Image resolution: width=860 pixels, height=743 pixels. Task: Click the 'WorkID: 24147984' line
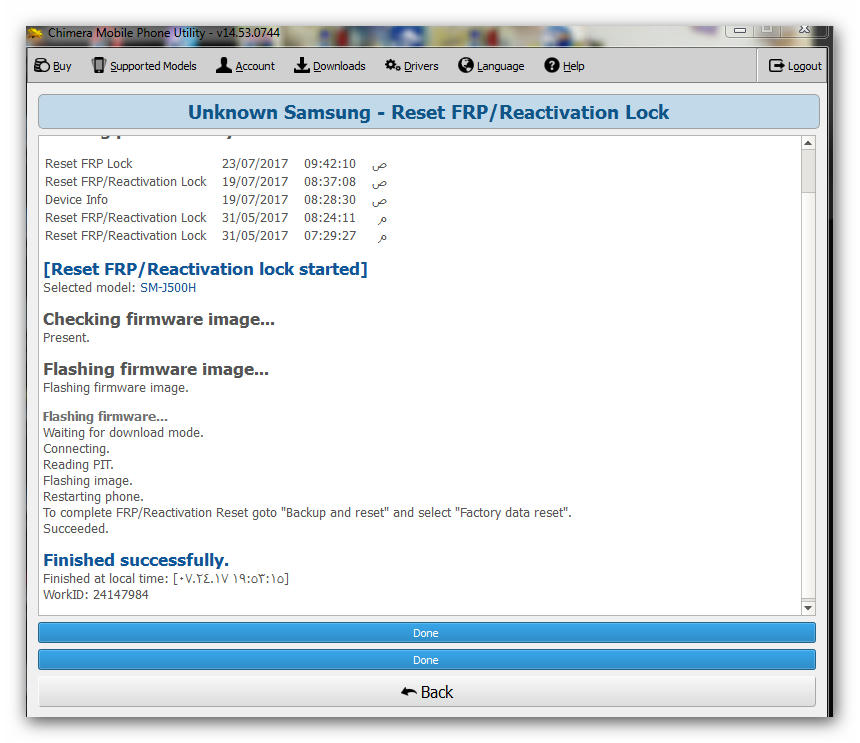(96, 594)
